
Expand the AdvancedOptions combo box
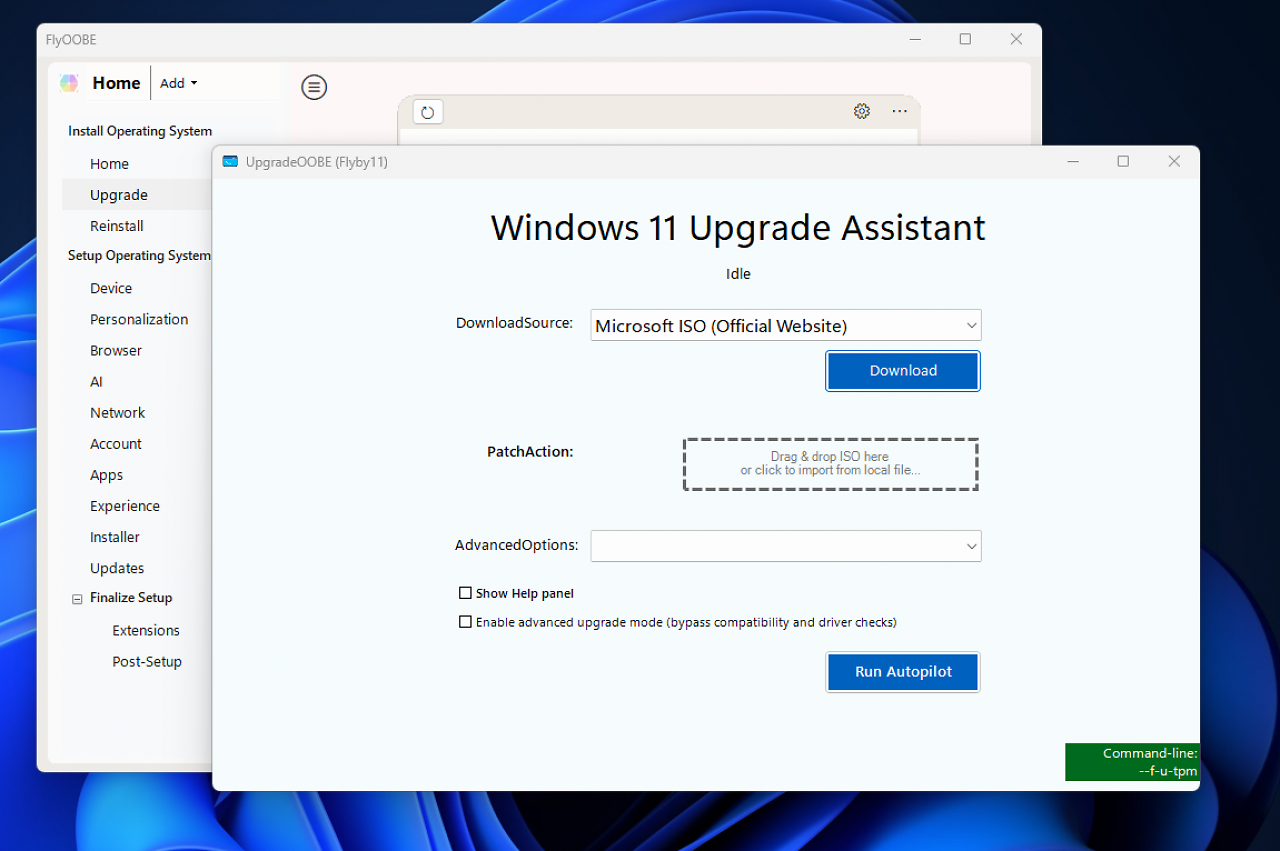[x=786, y=546]
